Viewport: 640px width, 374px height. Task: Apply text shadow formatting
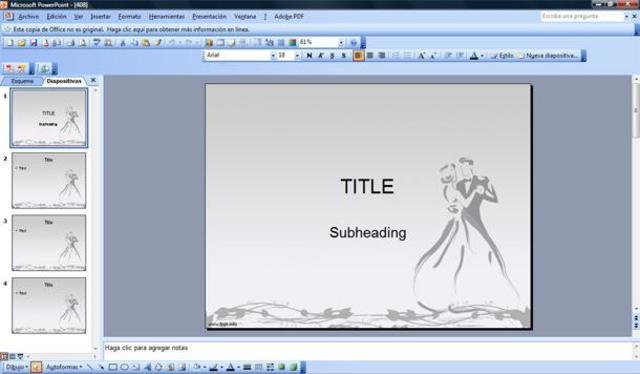click(x=344, y=56)
